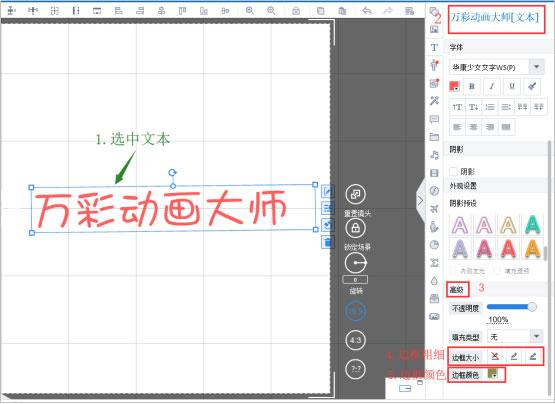Screen dimensions: 555x404
Task: Click the rotation handle above the text box
Action: click(x=173, y=173)
